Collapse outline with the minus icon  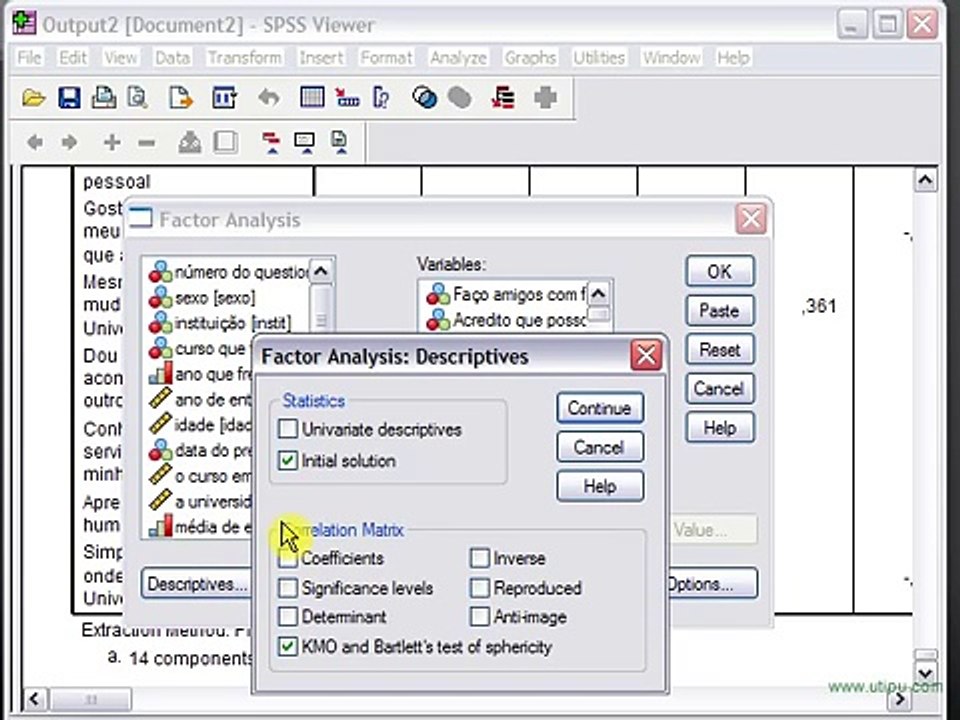tap(146, 143)
